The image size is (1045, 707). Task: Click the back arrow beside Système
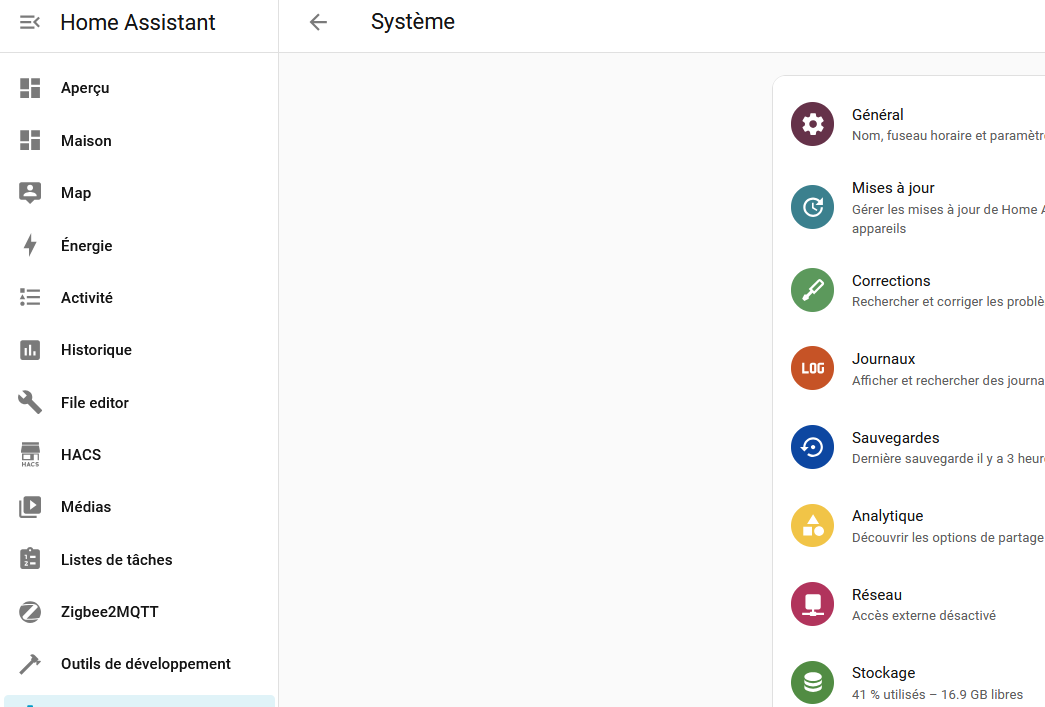point(318,22)
